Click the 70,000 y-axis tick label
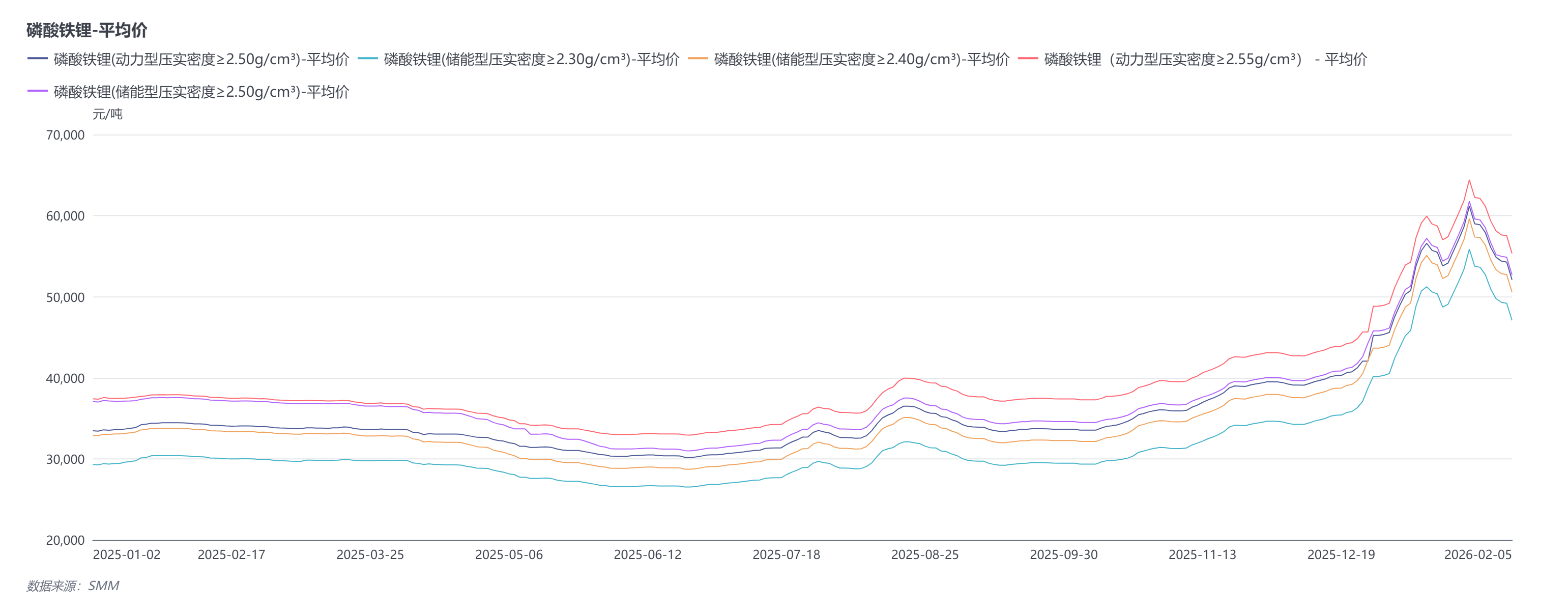This screenshot has width=1568, height=611. pyautogui.click(x=65, y=134)
